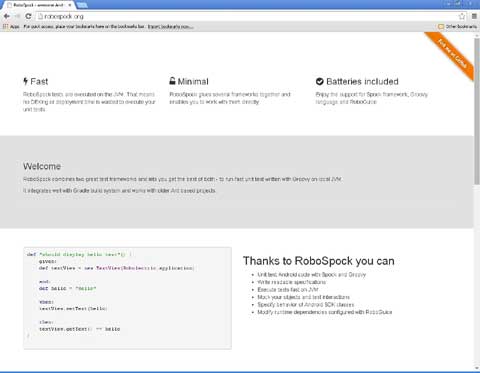Click 'Execute tests fast on JVM' bullet

pyautogui.click(x=288, y=290)
